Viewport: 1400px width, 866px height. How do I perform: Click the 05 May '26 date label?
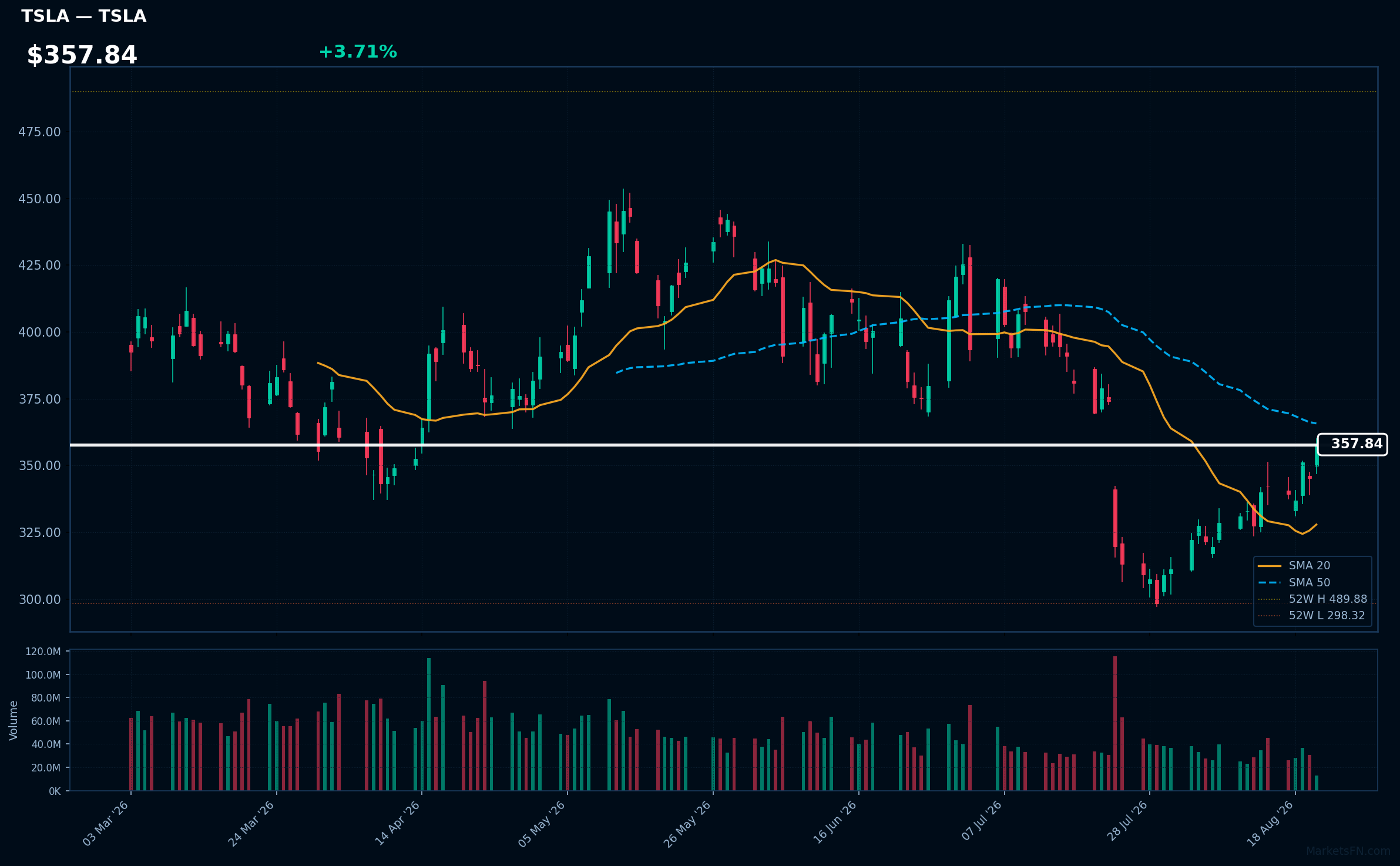click(x=542, y=824)
